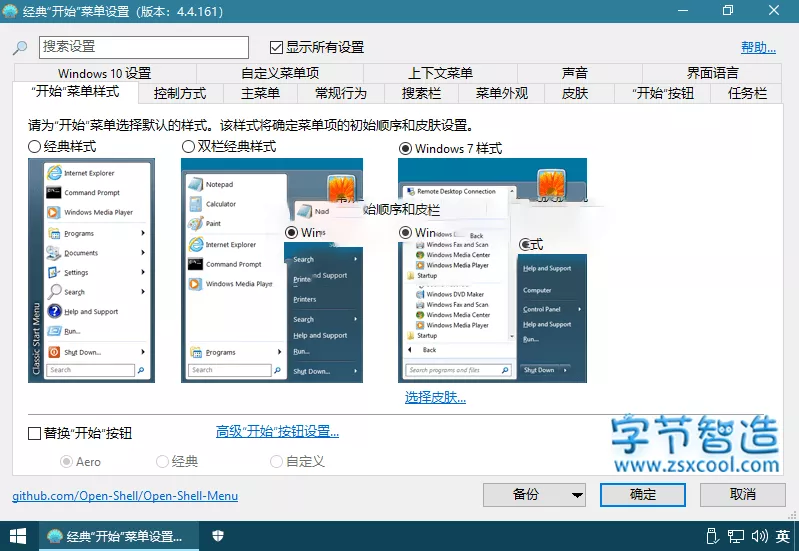Click into the 搜索设置 search field

144,47
